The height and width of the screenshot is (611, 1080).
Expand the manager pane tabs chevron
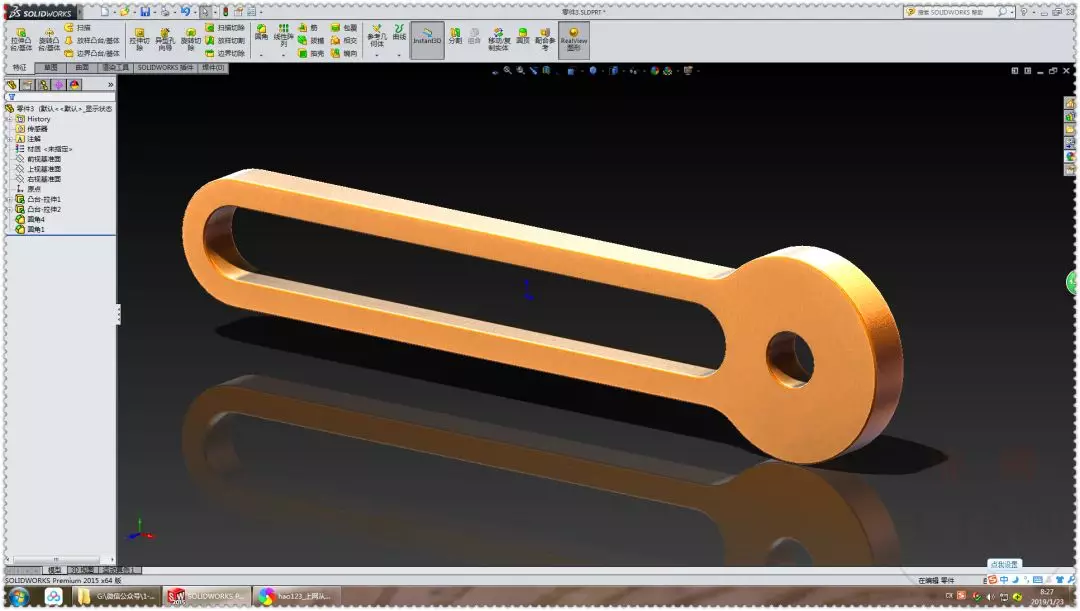point(110,85)
